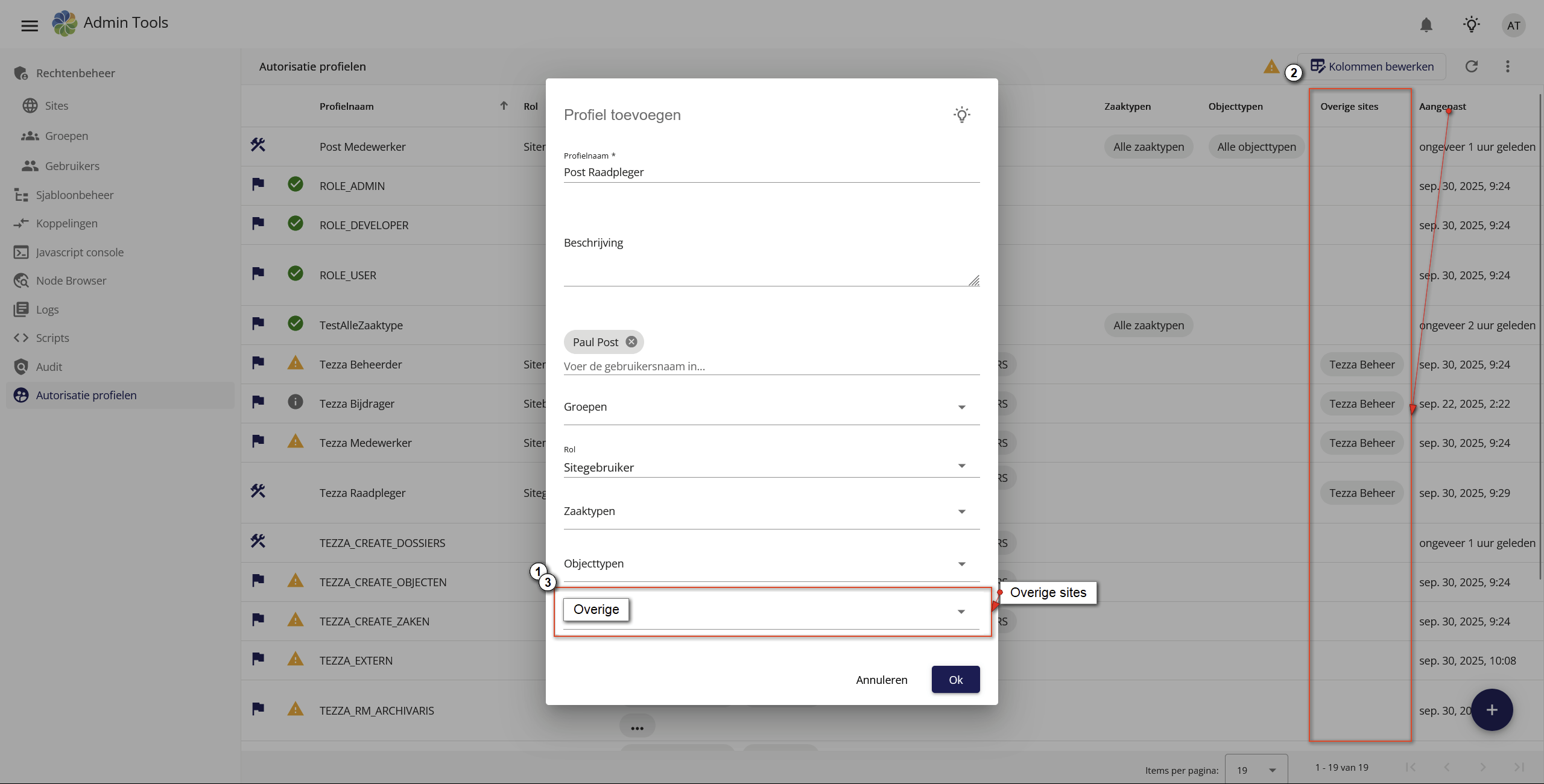
Task: Expand the Zaaktypen dropdown
Action: tap(771, 511)
